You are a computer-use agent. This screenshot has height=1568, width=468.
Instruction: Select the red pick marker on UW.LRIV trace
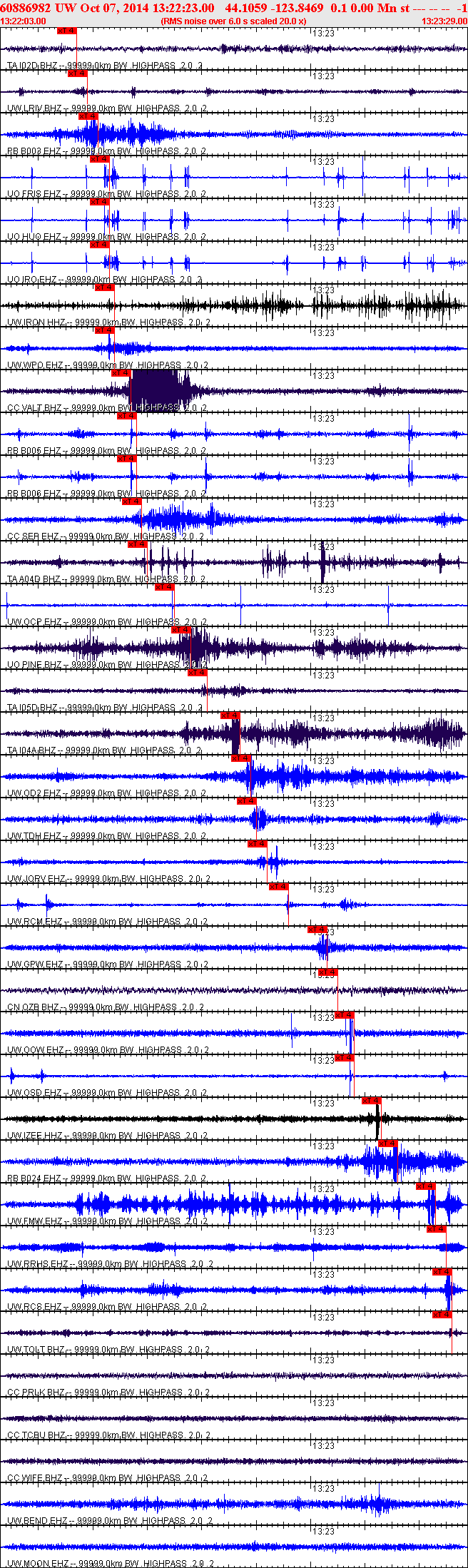pyautogui.click(x=78, y=73)
